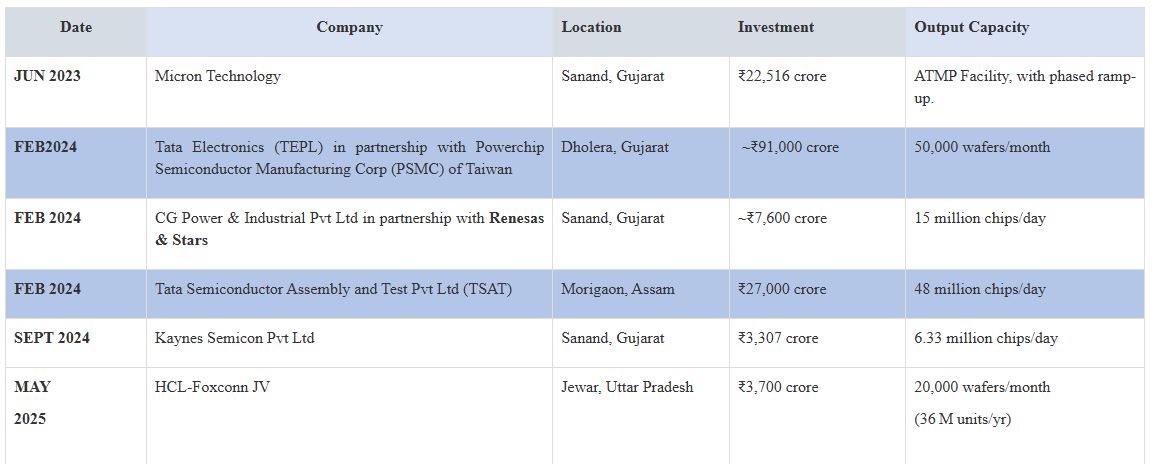The width and height of the screenshot is (1156, 464).
Task: Click the Date column header
Action: pyautogui.click(x=76, y=27)
